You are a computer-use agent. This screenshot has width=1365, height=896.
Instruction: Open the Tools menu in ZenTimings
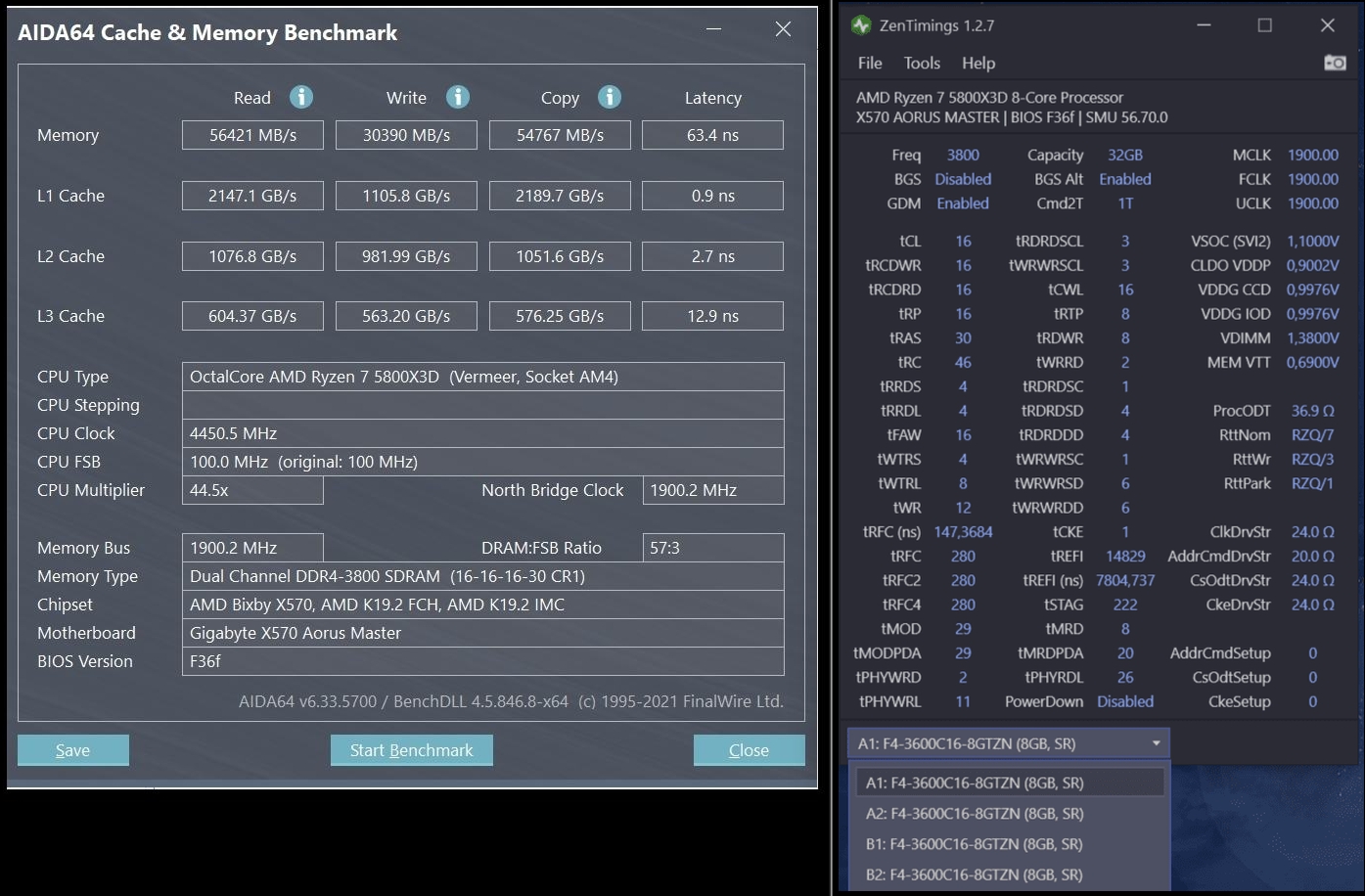coord(921,63)
